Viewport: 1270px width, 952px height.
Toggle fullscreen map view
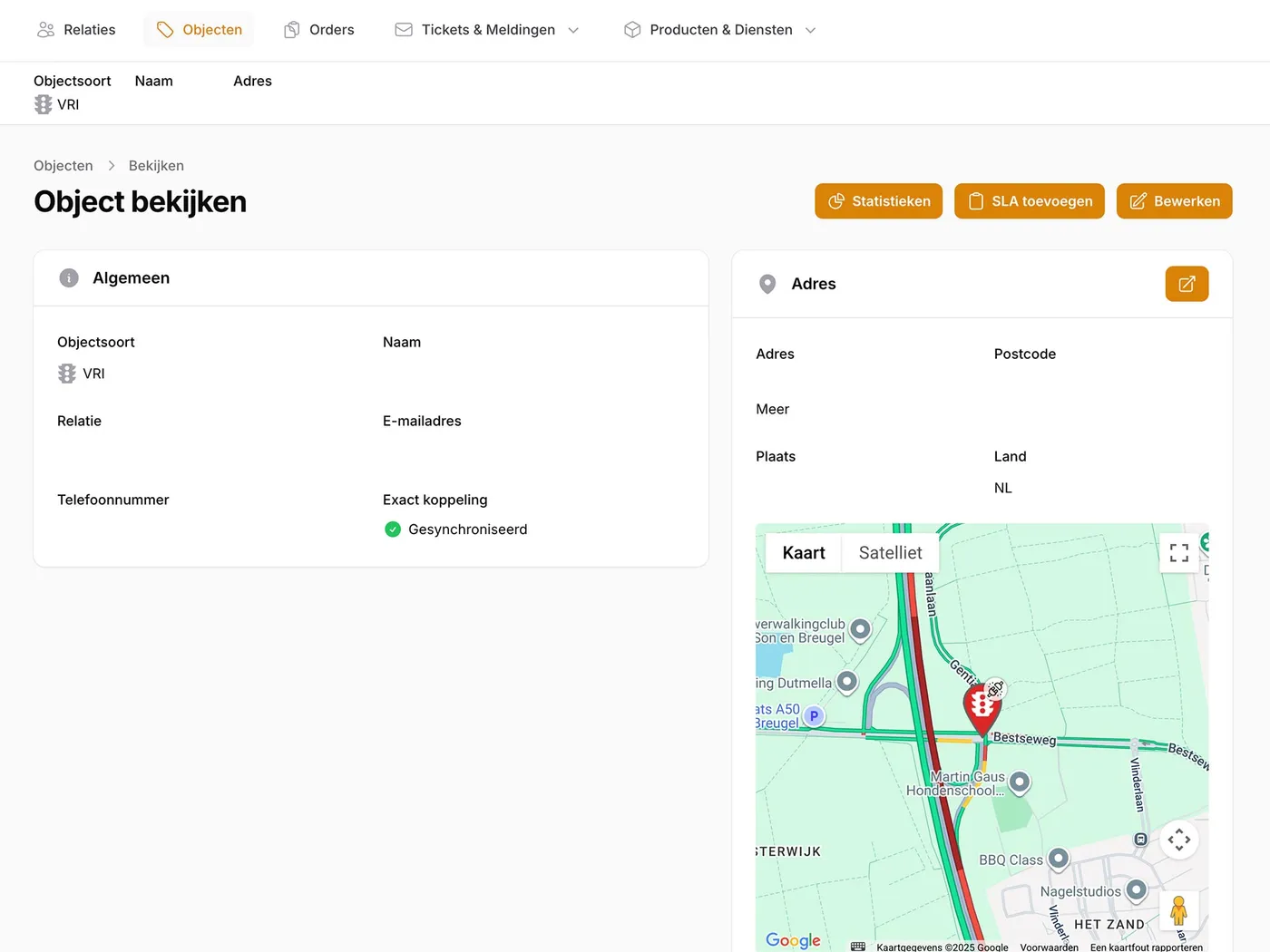coord(1179,553)
